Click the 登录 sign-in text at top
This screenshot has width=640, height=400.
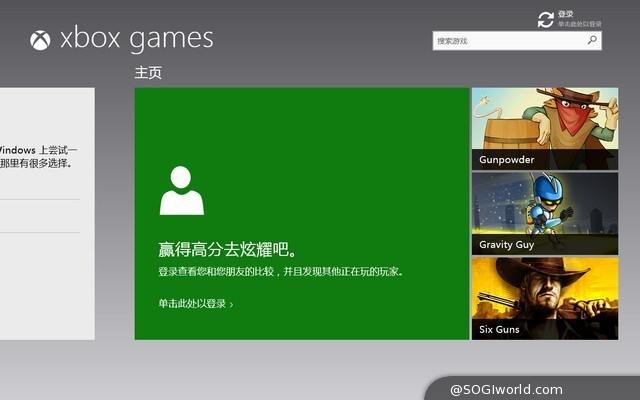(566, 14)
